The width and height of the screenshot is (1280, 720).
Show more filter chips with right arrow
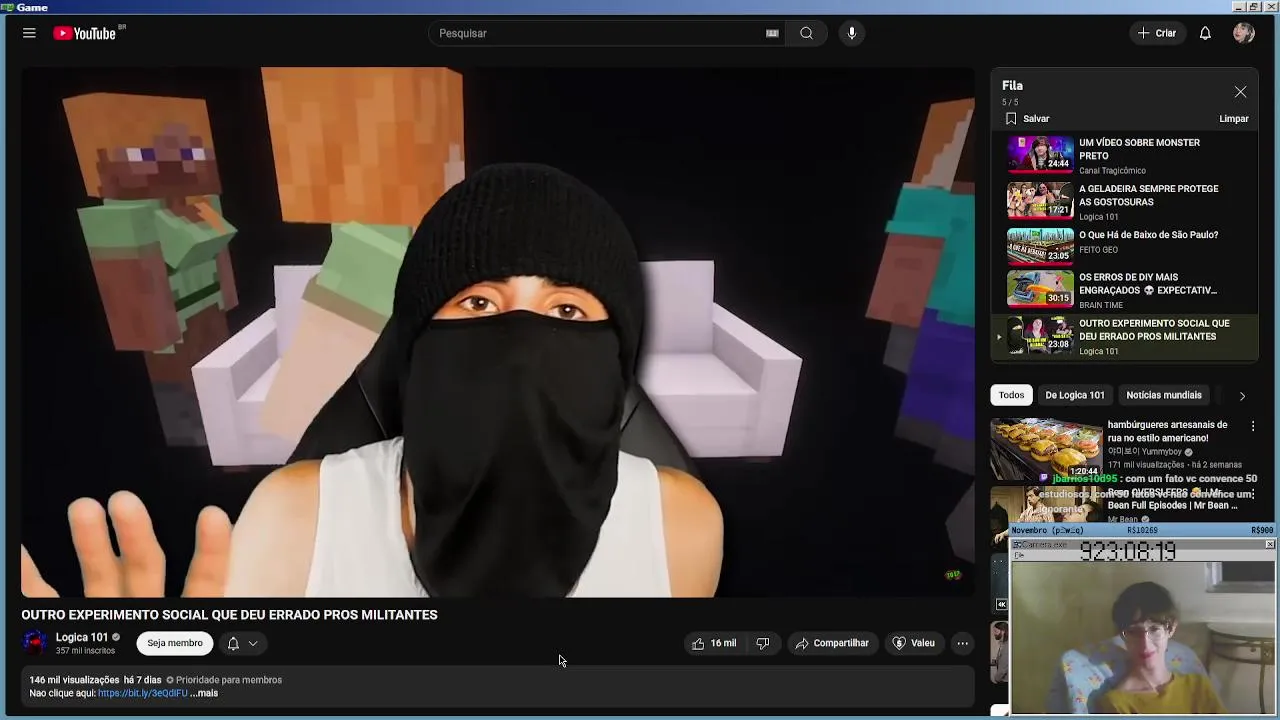pos(1242,396)
